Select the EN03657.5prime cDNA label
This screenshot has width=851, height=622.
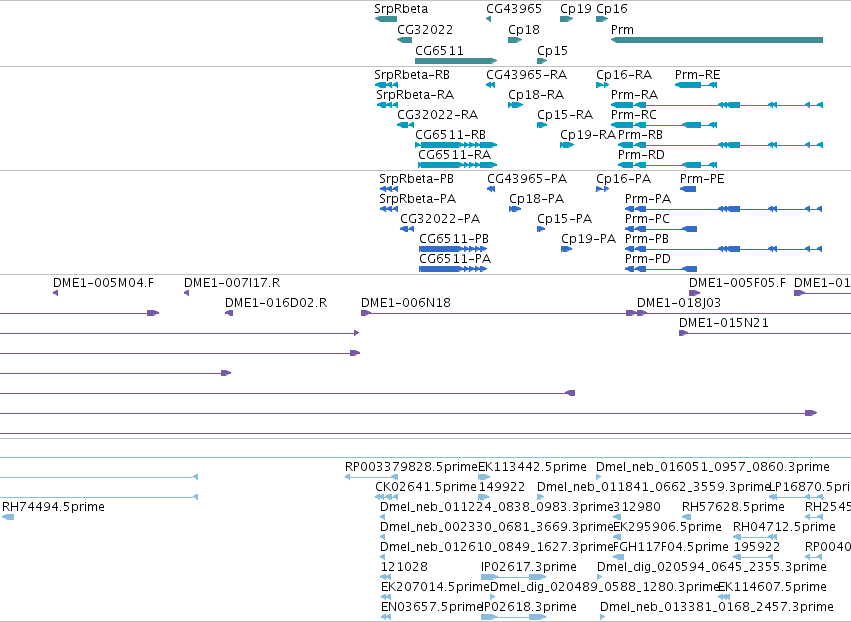point(432,607)
